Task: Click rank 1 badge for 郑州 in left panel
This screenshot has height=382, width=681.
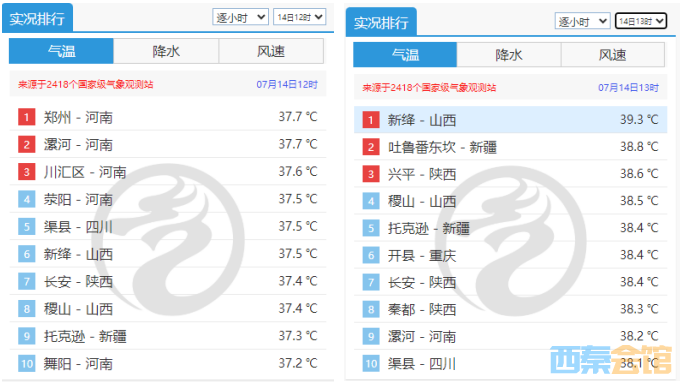Action: pyautogui.click(x=26, y=117)
